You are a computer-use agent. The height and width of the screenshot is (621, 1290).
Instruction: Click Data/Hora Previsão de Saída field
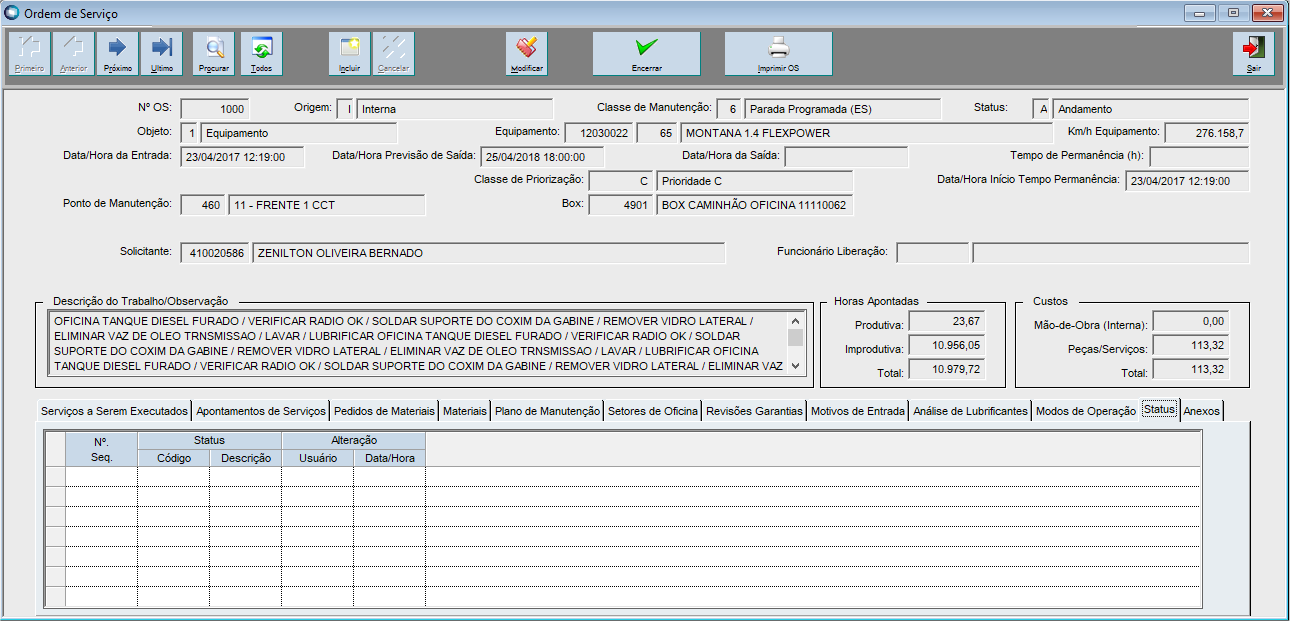[542, 157]
